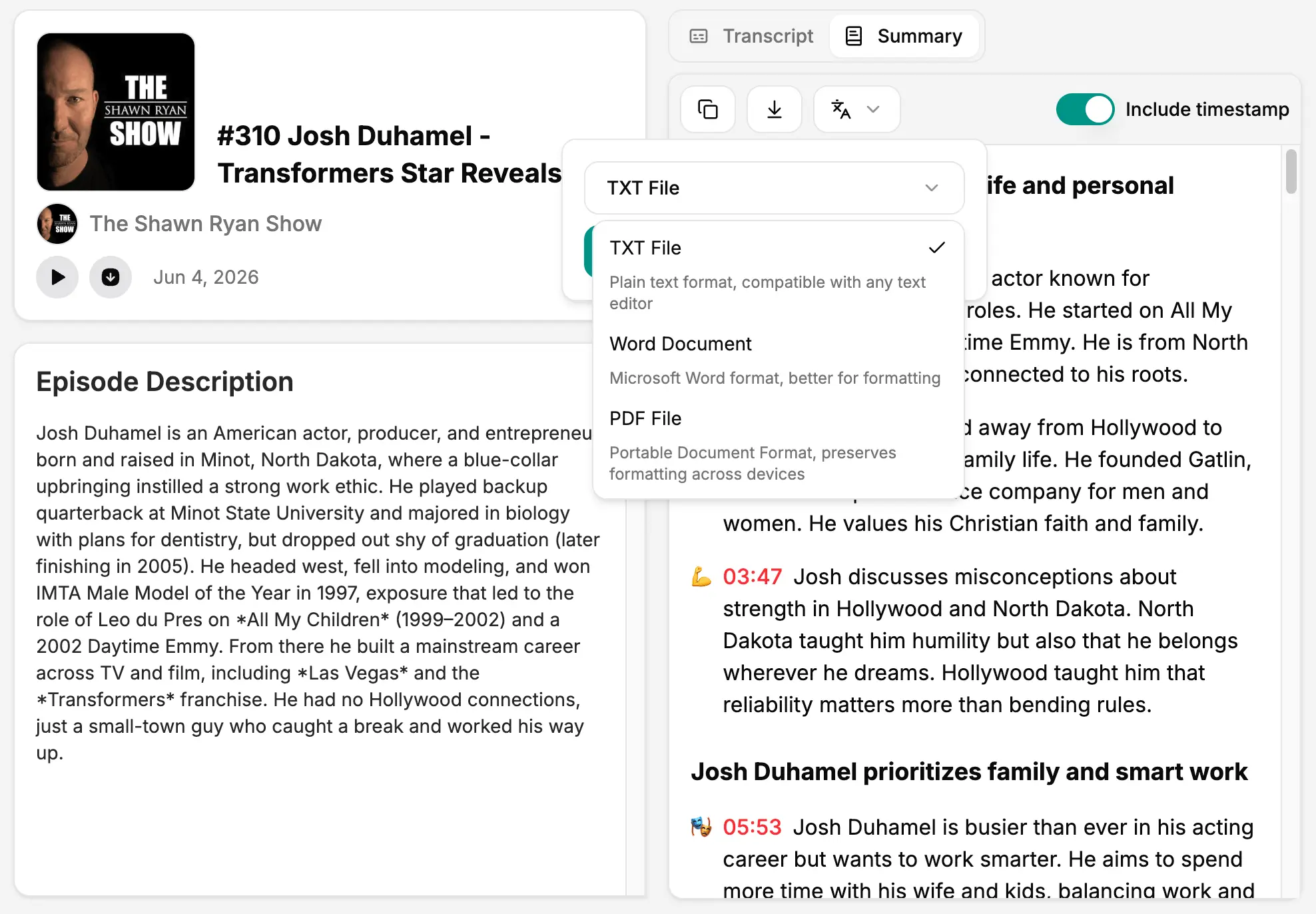Click the Shawn Ryan Show episode cover art
The image size is (1316, 914).
(116, 112)
